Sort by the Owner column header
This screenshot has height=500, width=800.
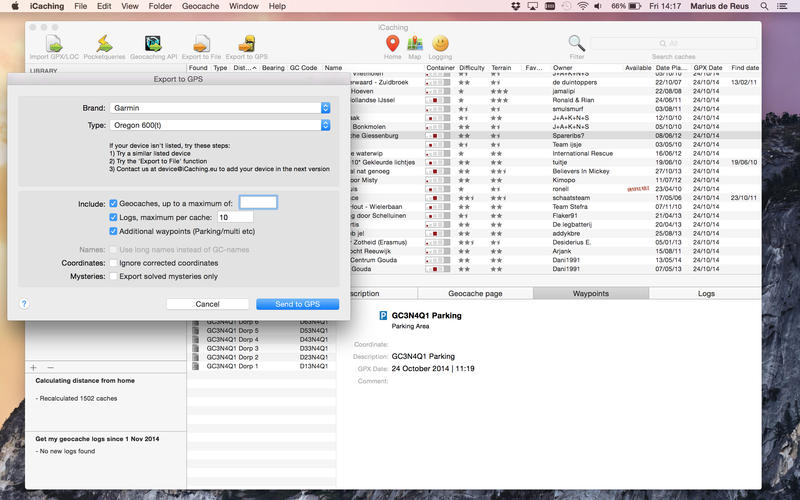(x=563, y=68)
